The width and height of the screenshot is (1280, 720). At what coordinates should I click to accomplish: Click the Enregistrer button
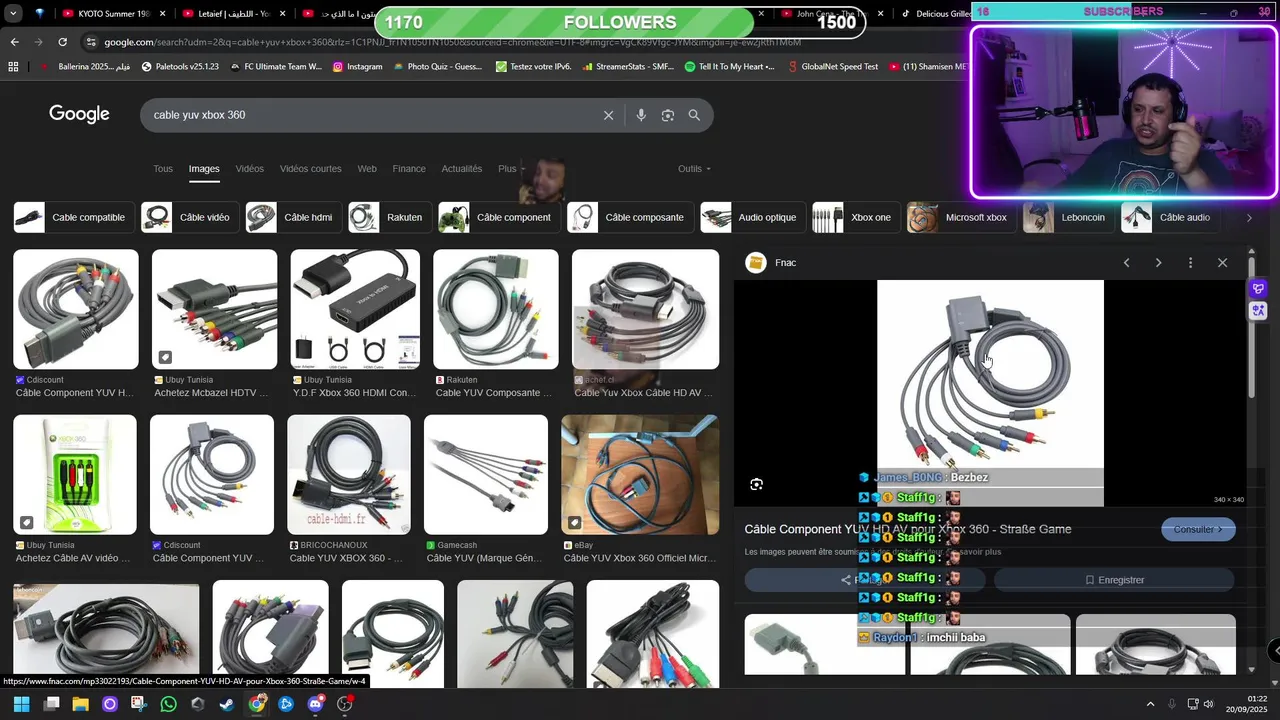pos(1114,580)
